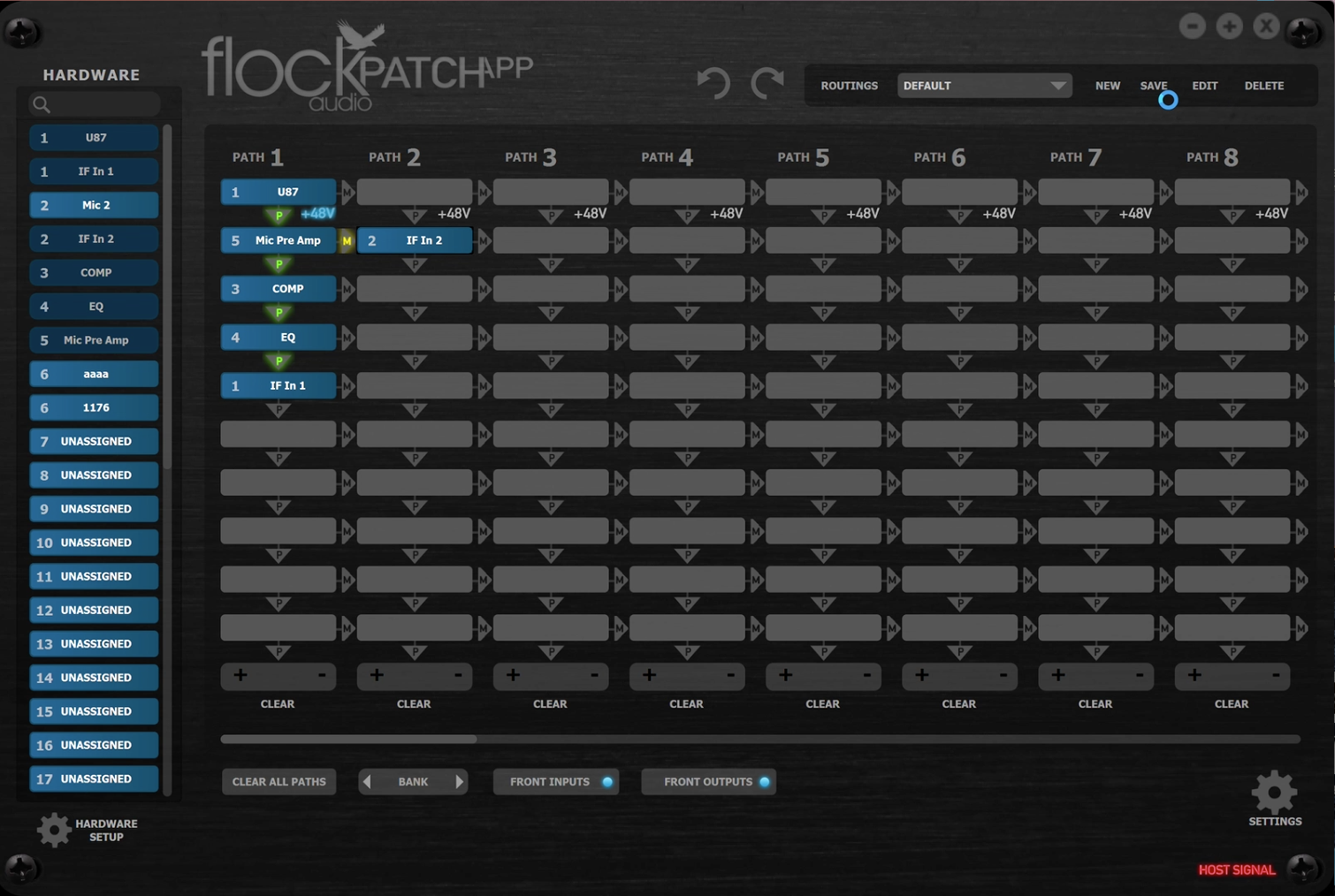
Task: Click Mic Pre Amp block in Path 1
Action: point(278,240)
